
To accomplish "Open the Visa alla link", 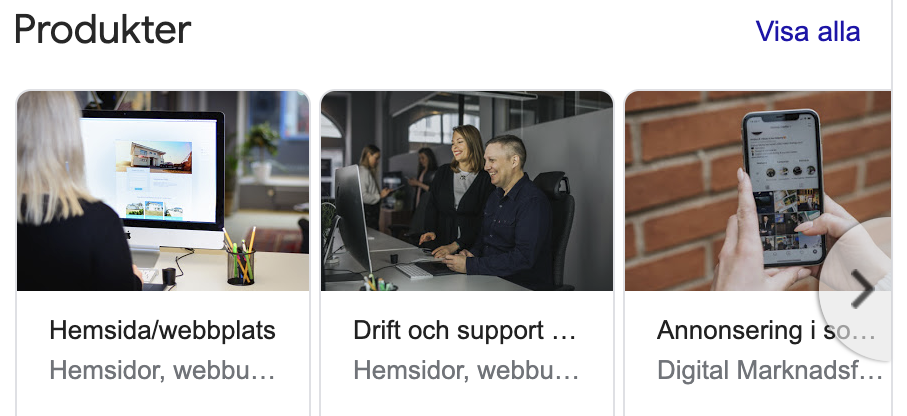I will click(x=808, y=31).
